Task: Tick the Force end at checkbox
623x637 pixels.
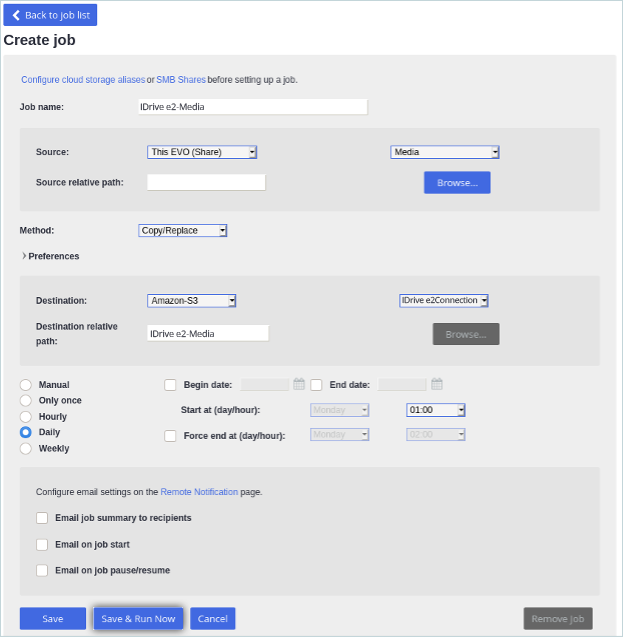Action: click(x=170, y=436)
